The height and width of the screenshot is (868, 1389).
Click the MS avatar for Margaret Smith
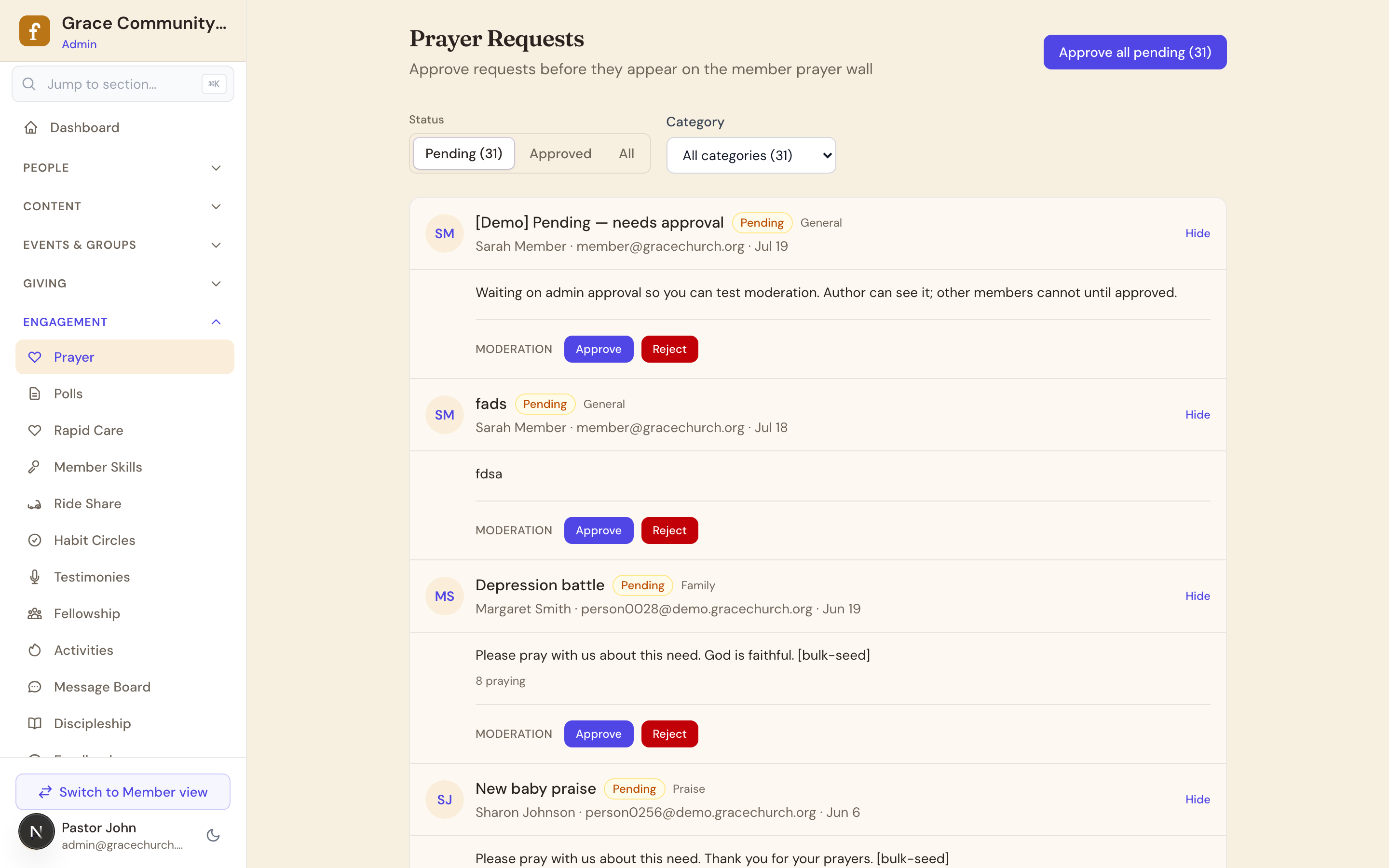[x=444, y=597]
